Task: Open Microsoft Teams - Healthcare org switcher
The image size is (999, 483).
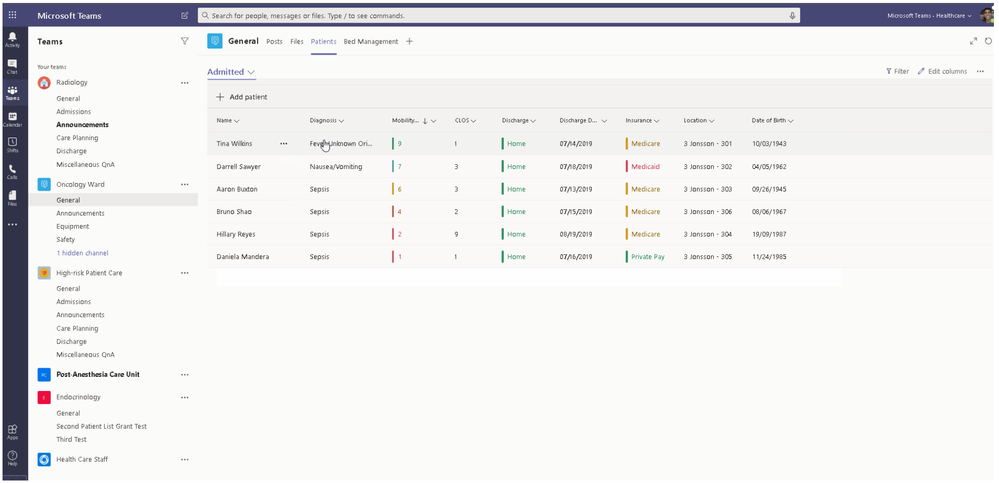Action: click(x=930, y=15)
